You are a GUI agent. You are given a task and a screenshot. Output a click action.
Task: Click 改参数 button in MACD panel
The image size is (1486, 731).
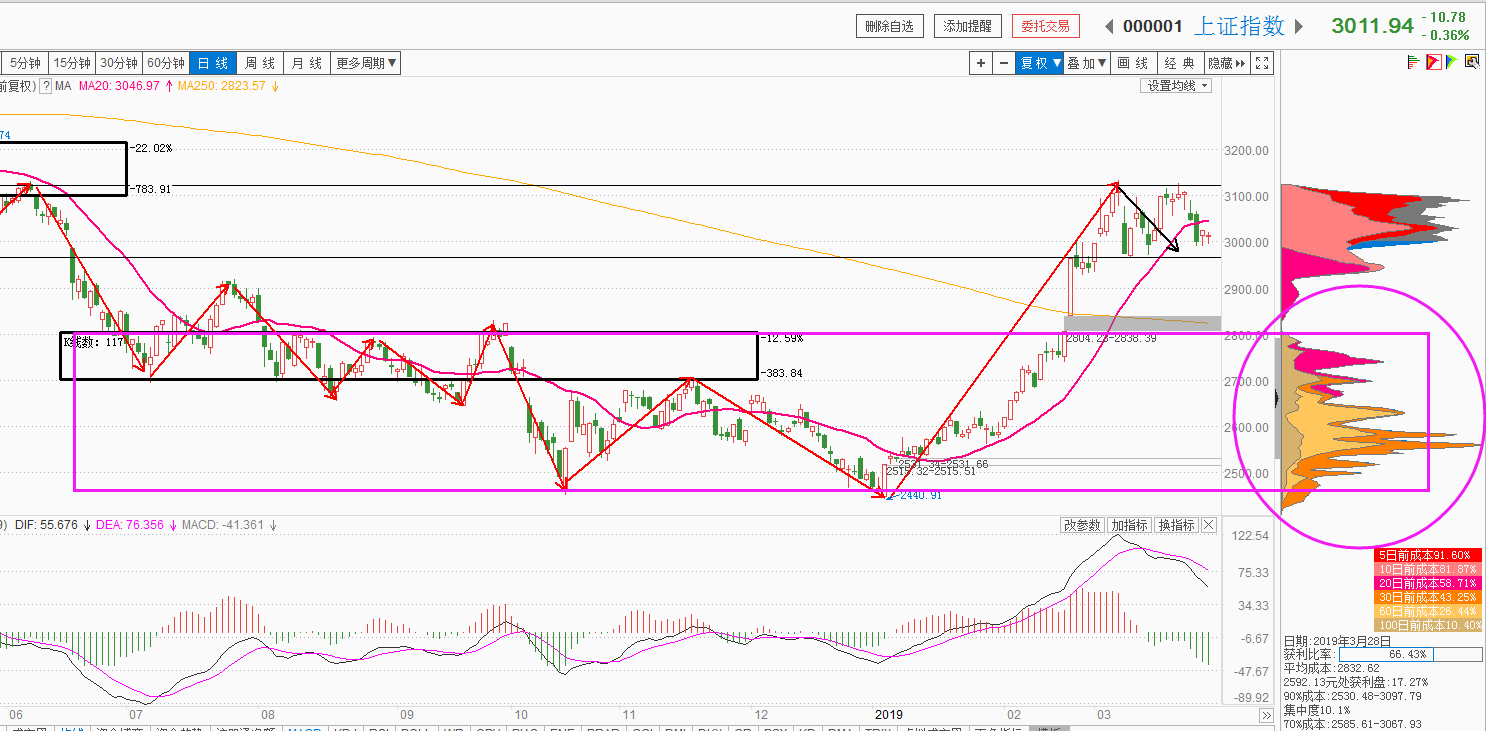point(1082,525)
